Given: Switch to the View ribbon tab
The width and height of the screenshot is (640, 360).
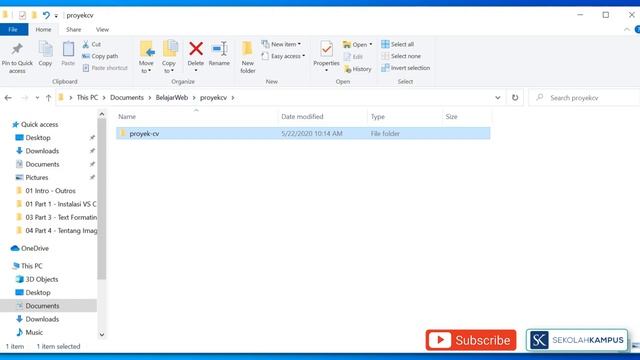Looking at the screenshot, I should point(102,29).
